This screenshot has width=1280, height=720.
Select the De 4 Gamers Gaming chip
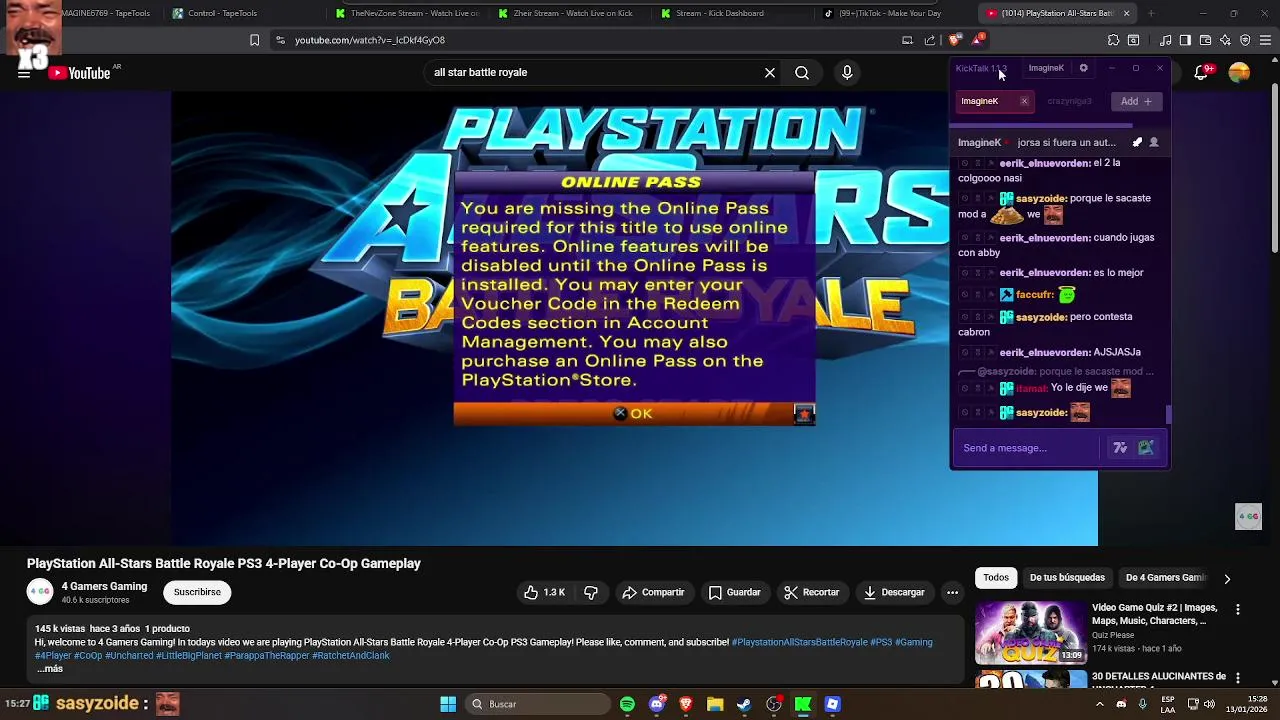tap(1166, 578)
